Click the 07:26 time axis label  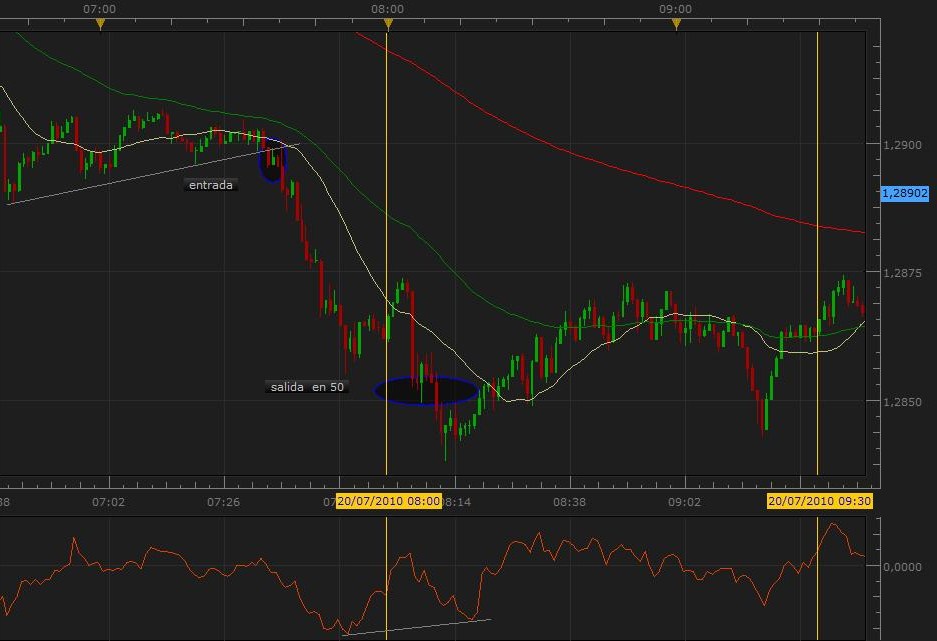pos(223,502)
